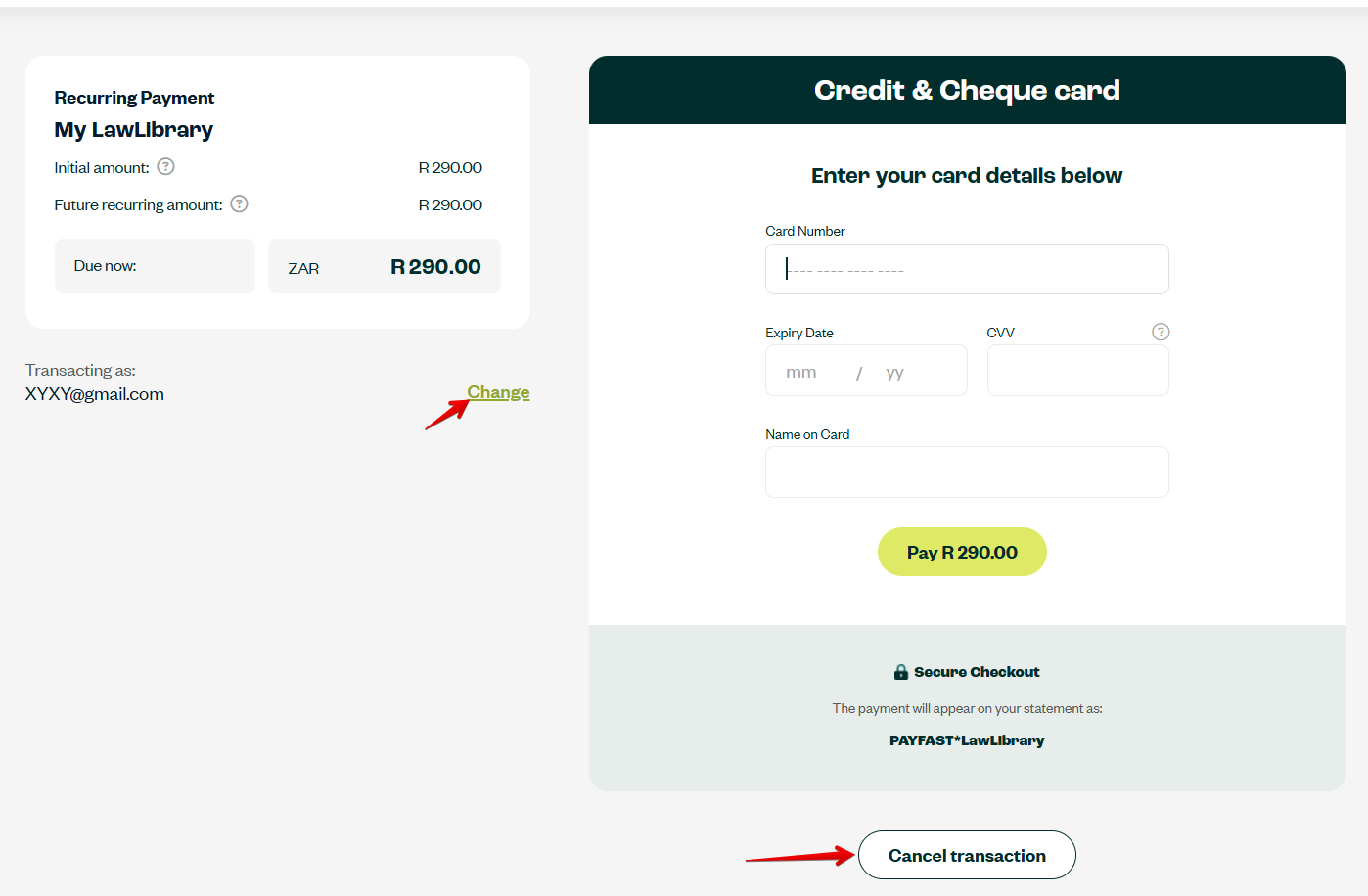Click the Enter your card details heading
Image resolution: width=1368 pixels, height=896 pixels.
pyautogui.click(x=967, y=176)
